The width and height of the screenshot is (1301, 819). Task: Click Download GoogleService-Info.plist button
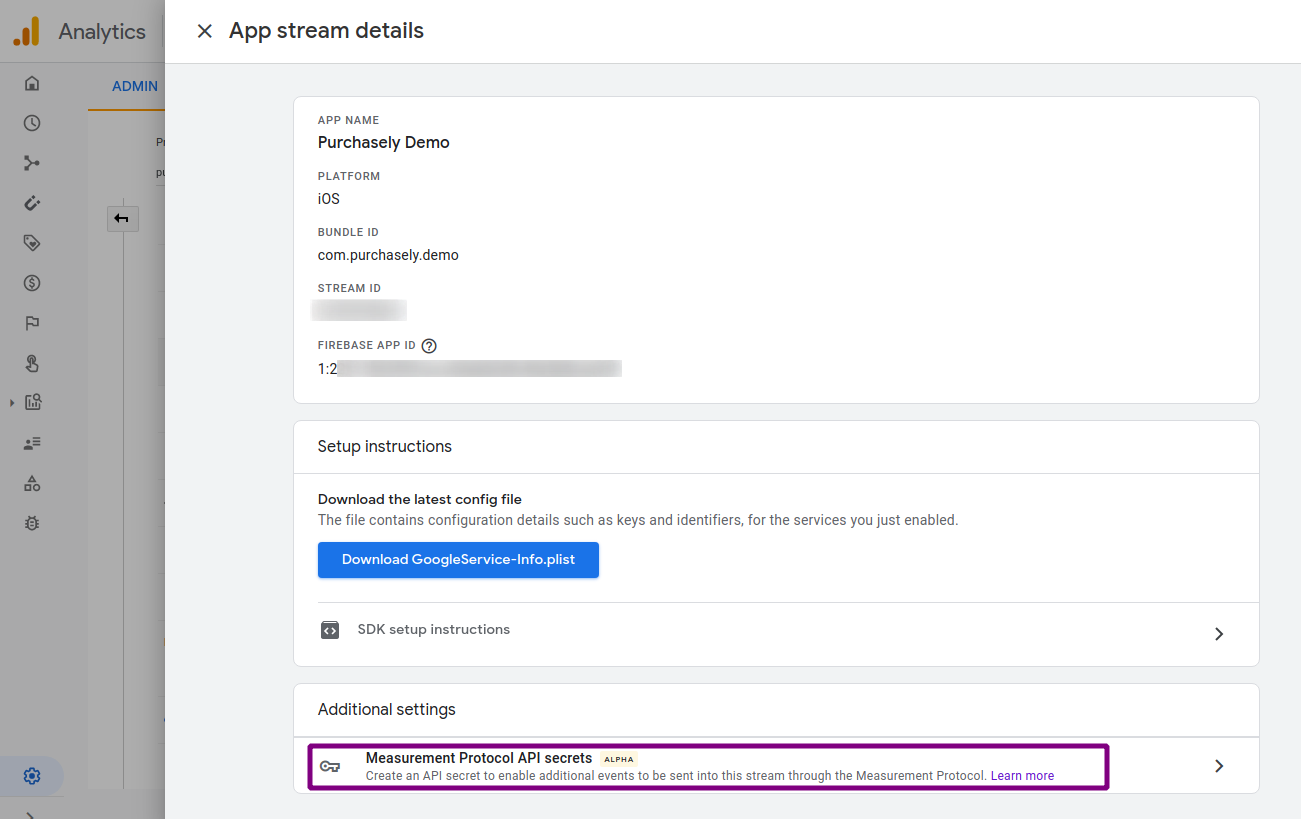pyautogui.click(x=458, y=560)
